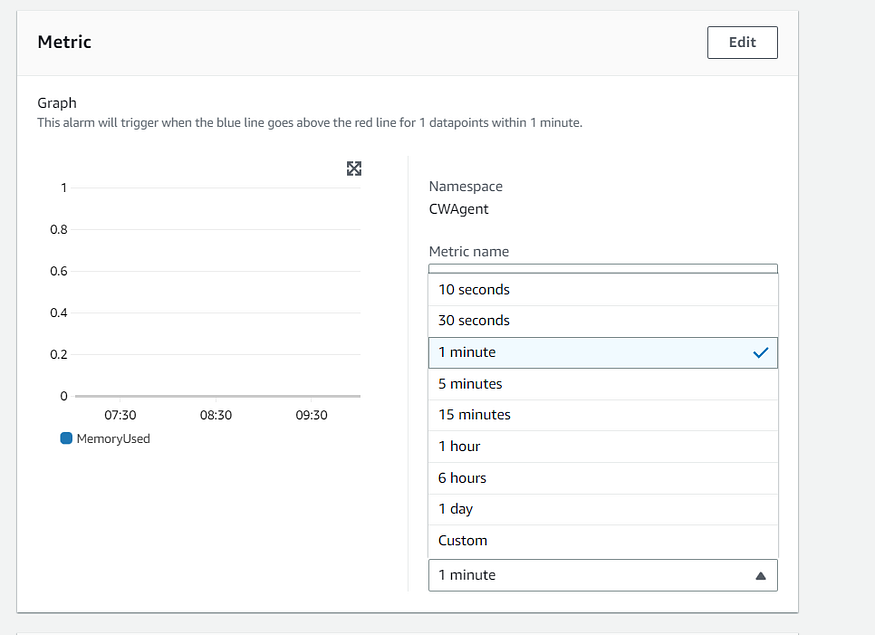Click the period field showing 1 minute

(x=590, y=575)
